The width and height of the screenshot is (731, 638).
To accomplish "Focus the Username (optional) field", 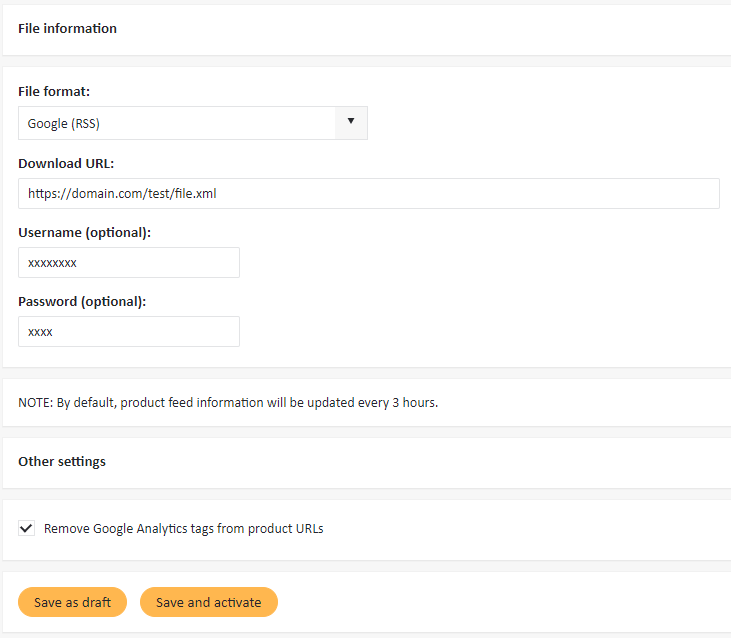I will tap(129, 262).
